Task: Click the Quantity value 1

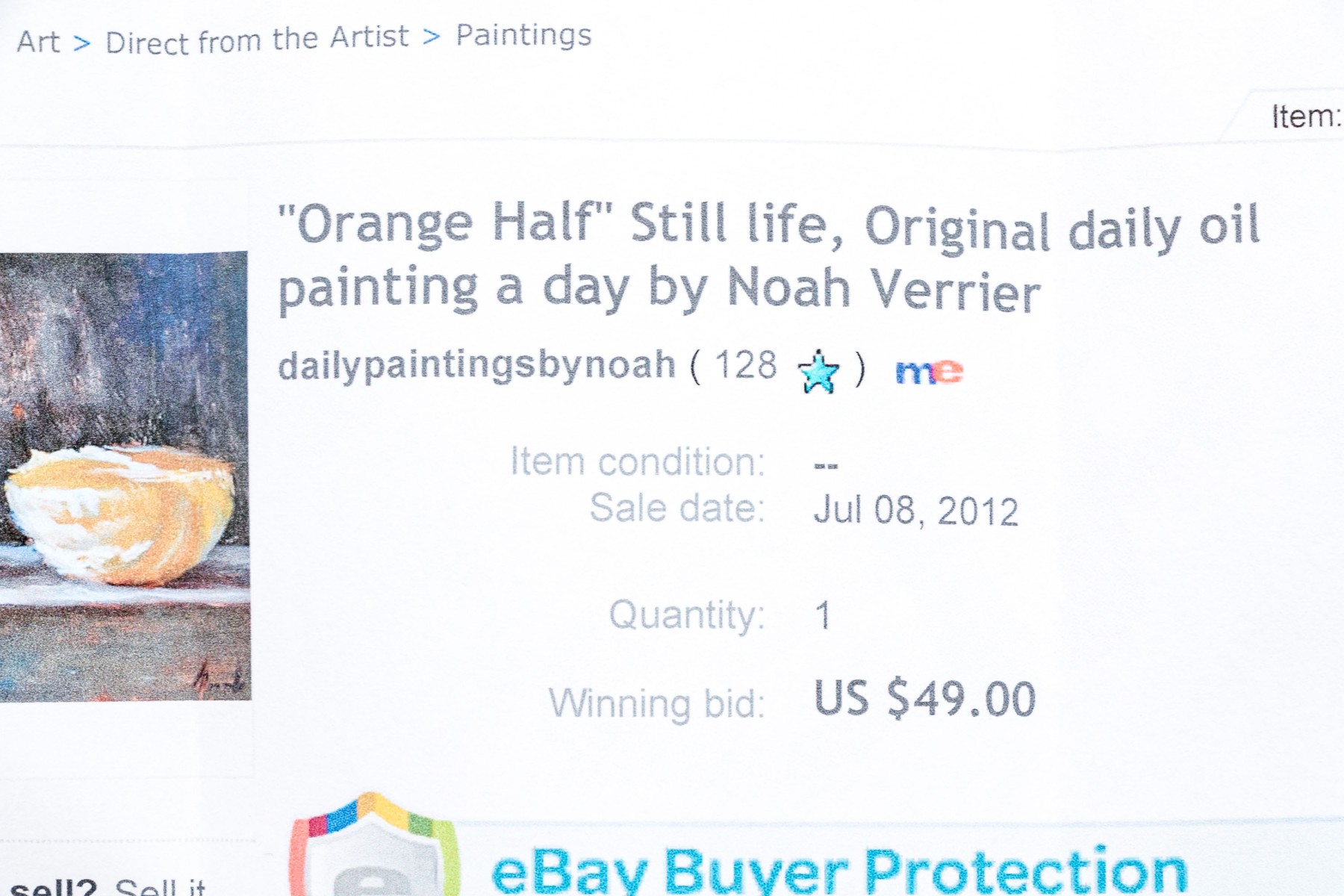Action: tap(823, 615)
